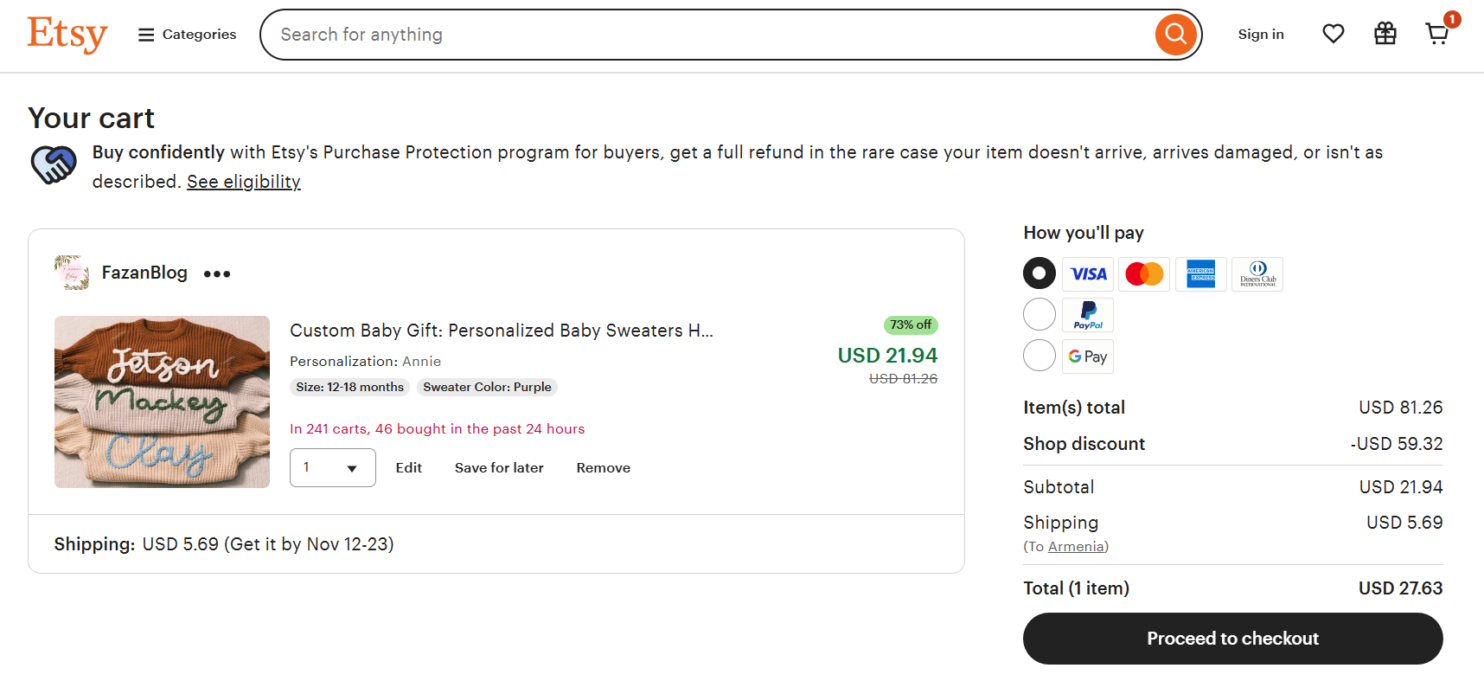The height and width of the screenshot is (681, 1484).
Task: Click the baby sweater product thumbnail
Action: (161, 401)
